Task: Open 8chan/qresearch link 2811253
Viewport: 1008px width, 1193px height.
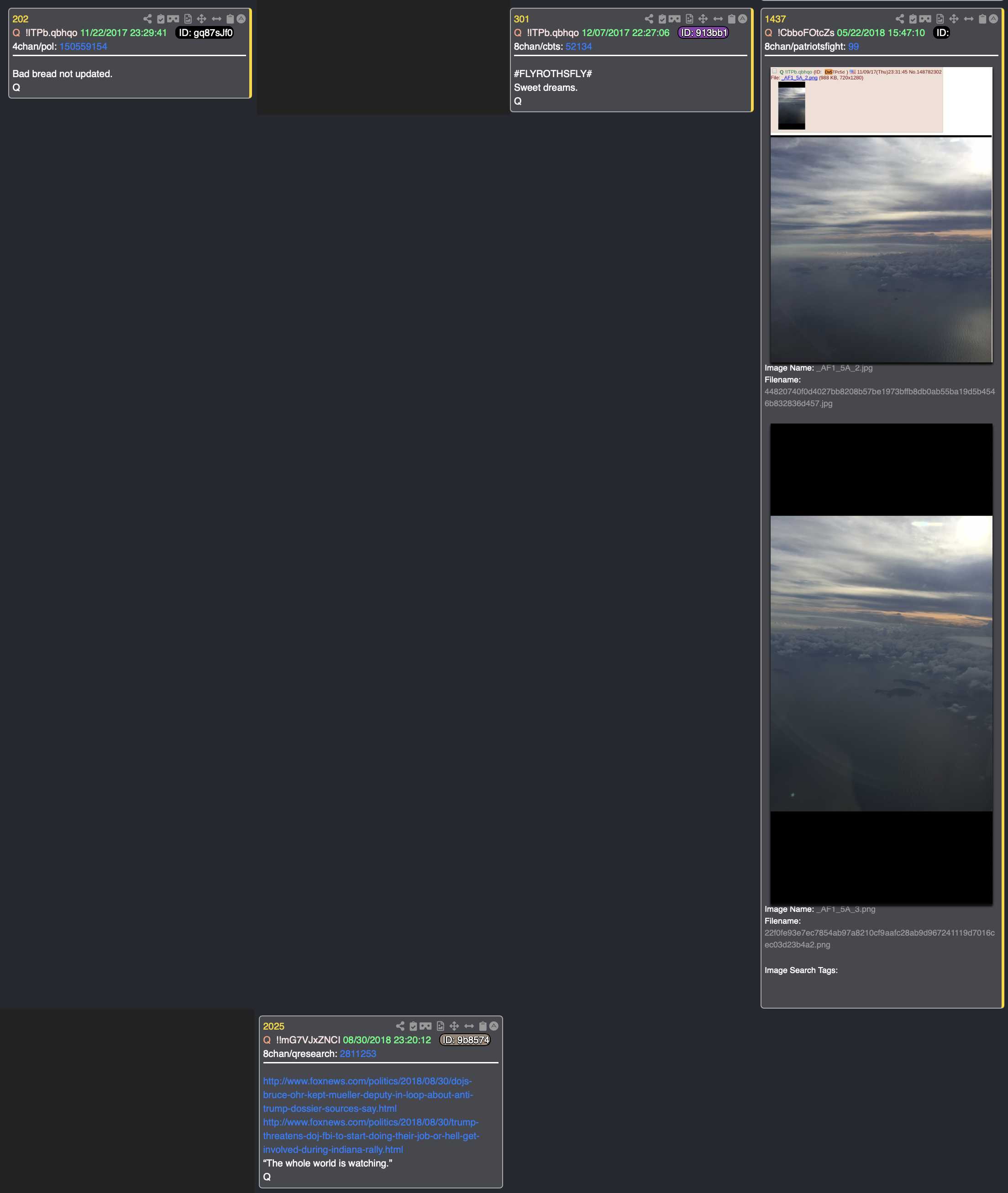Action: [358, 1054]
